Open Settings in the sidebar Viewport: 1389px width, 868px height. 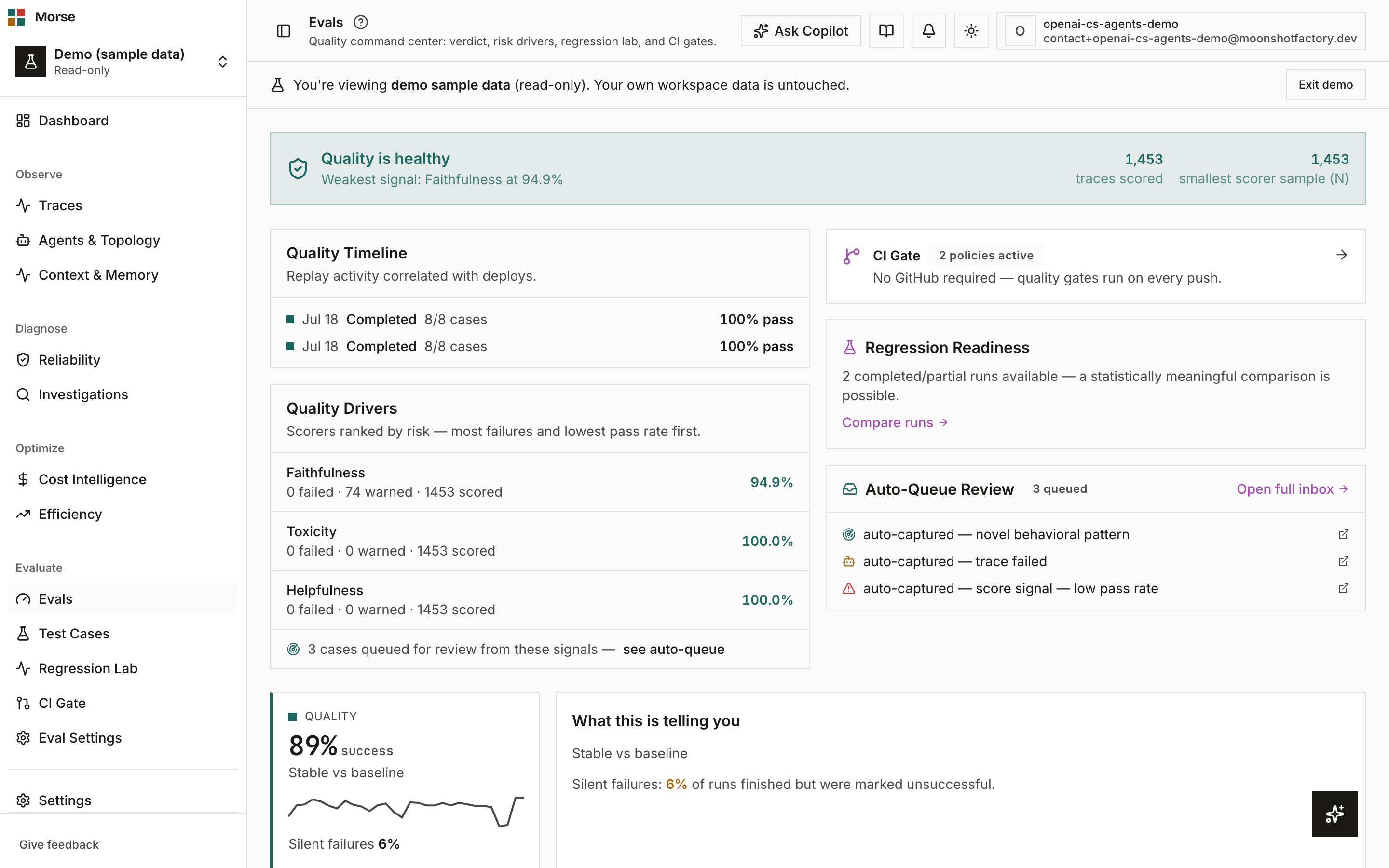123,800
